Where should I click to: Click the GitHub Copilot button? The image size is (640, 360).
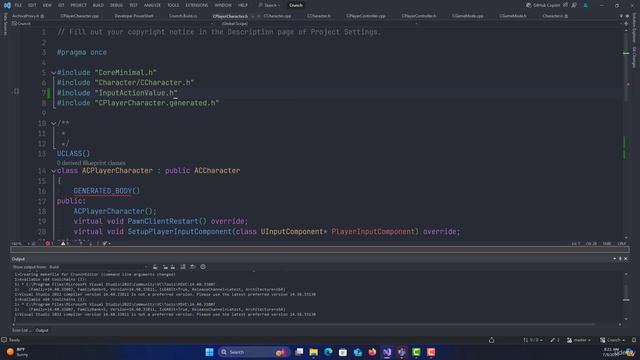coord(544,5)
